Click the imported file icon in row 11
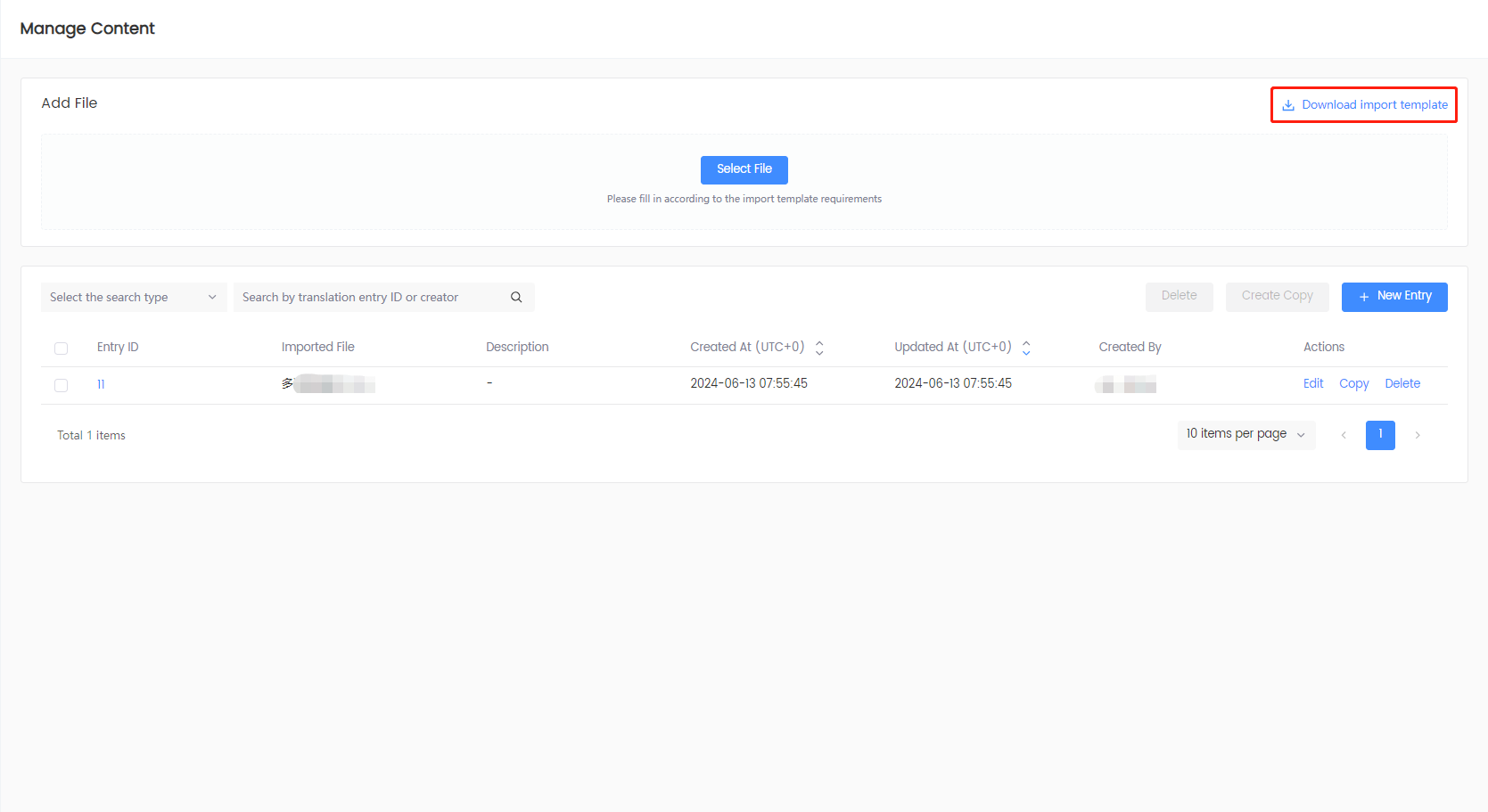Image resolution: width=1488 pixels, height=812 pixels. tap(287, 384)
